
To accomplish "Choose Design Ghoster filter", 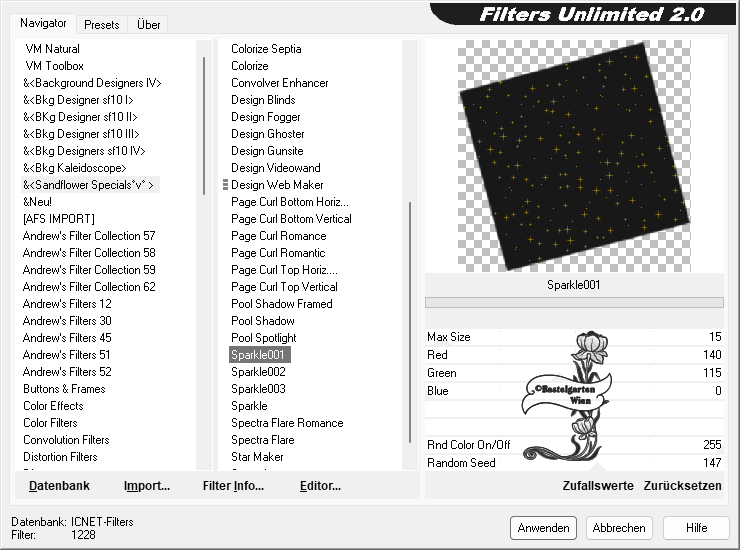I will (x=268, y=134).
